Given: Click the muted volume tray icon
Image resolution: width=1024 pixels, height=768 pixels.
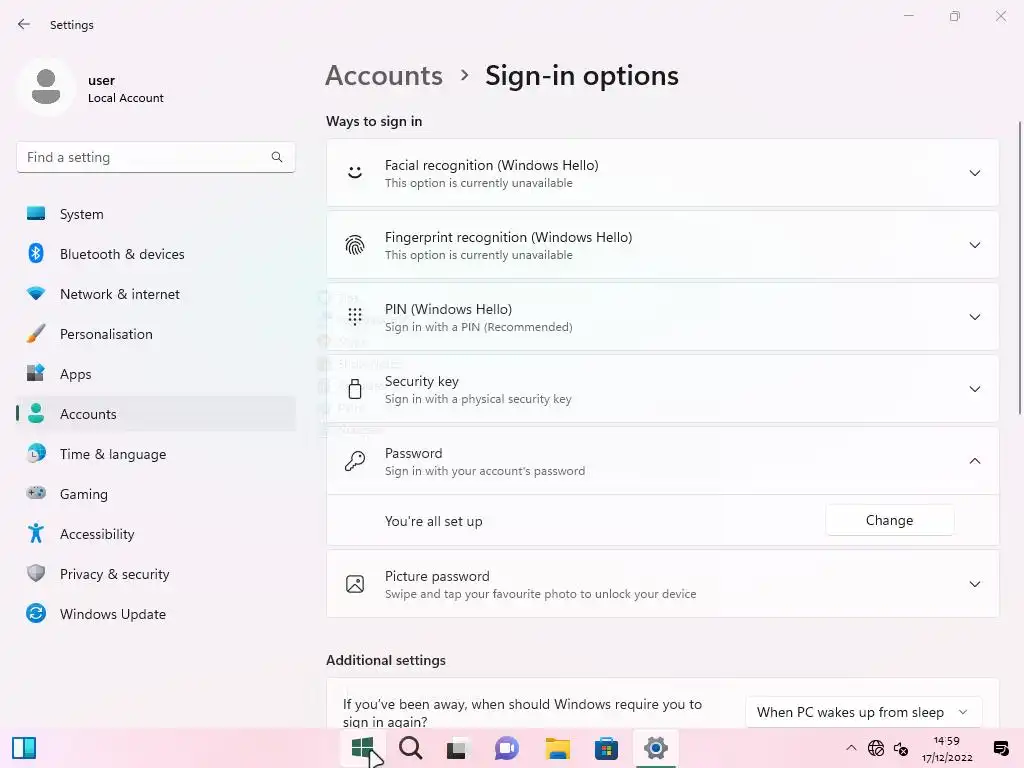Looking at the screenshot, I should pos(901,748).
